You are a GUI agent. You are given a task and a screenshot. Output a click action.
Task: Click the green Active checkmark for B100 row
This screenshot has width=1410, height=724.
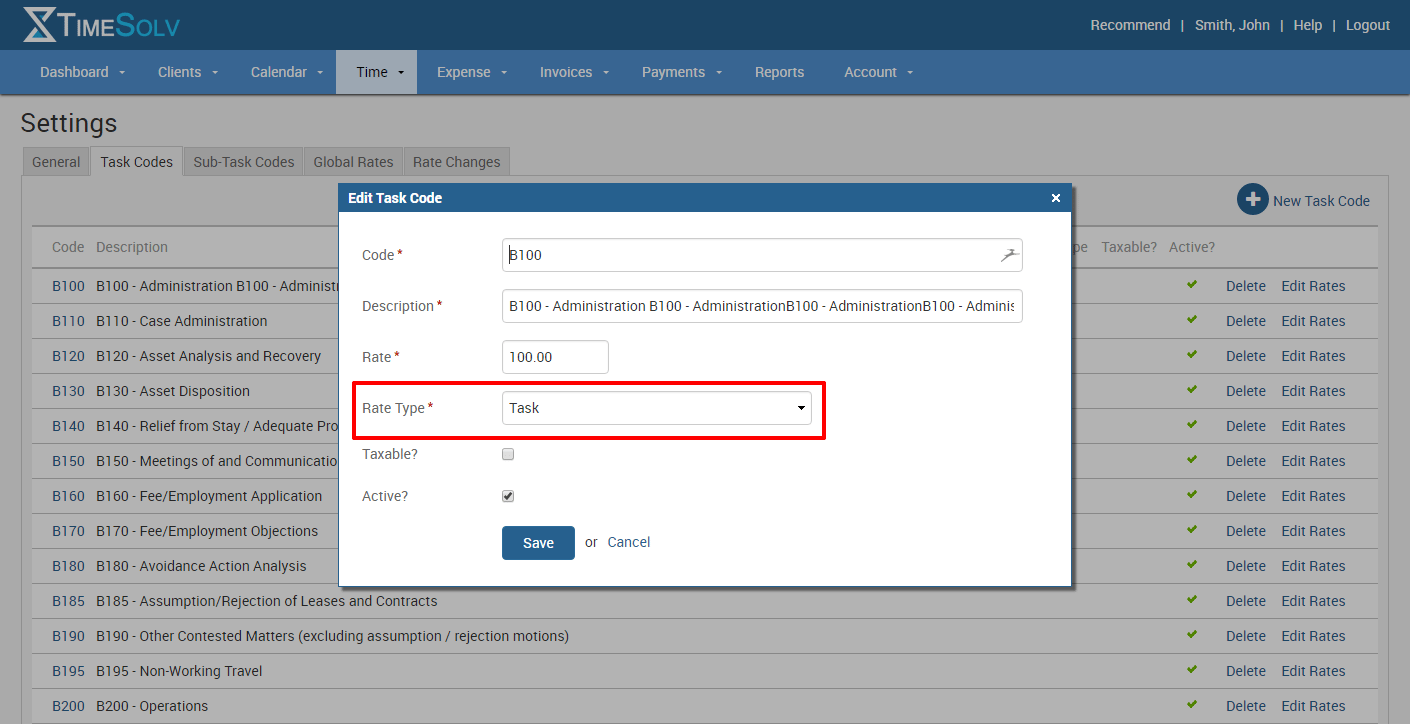click(x=1191, y=285)
